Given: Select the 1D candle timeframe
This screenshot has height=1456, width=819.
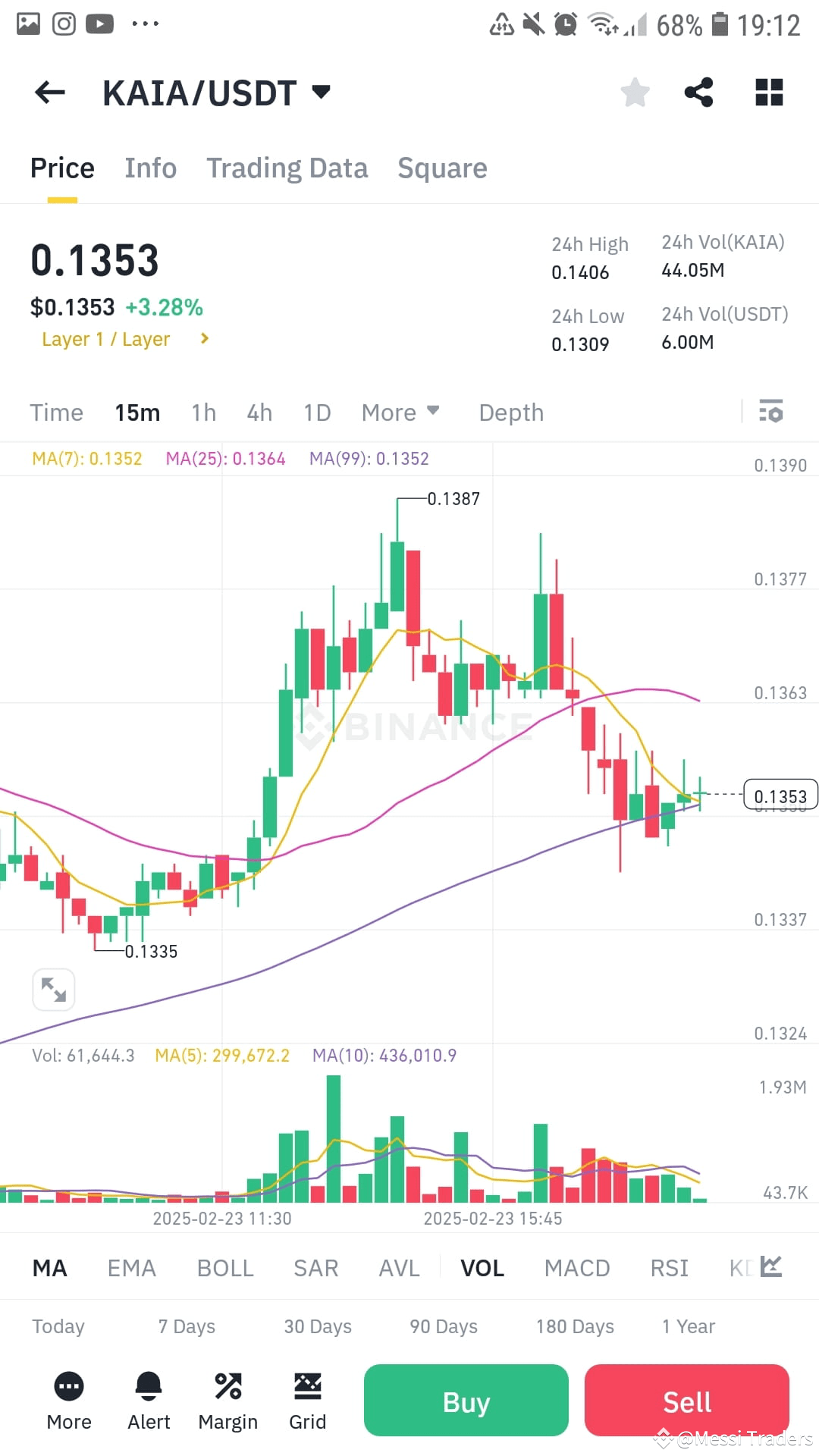Looking at the screenshot, I should click(x=316, y=412).
